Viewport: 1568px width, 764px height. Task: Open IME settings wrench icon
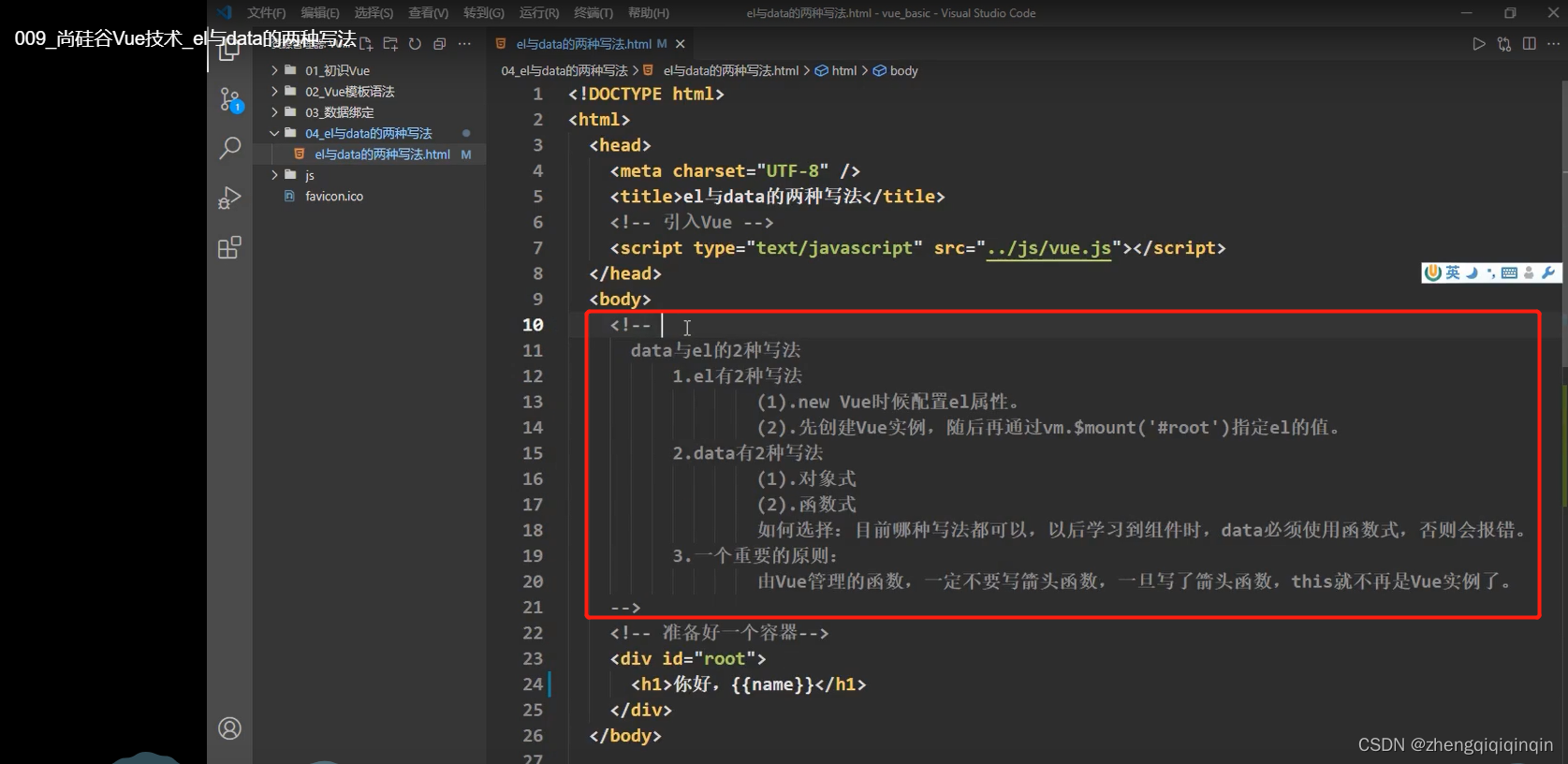pos(1548,272)
